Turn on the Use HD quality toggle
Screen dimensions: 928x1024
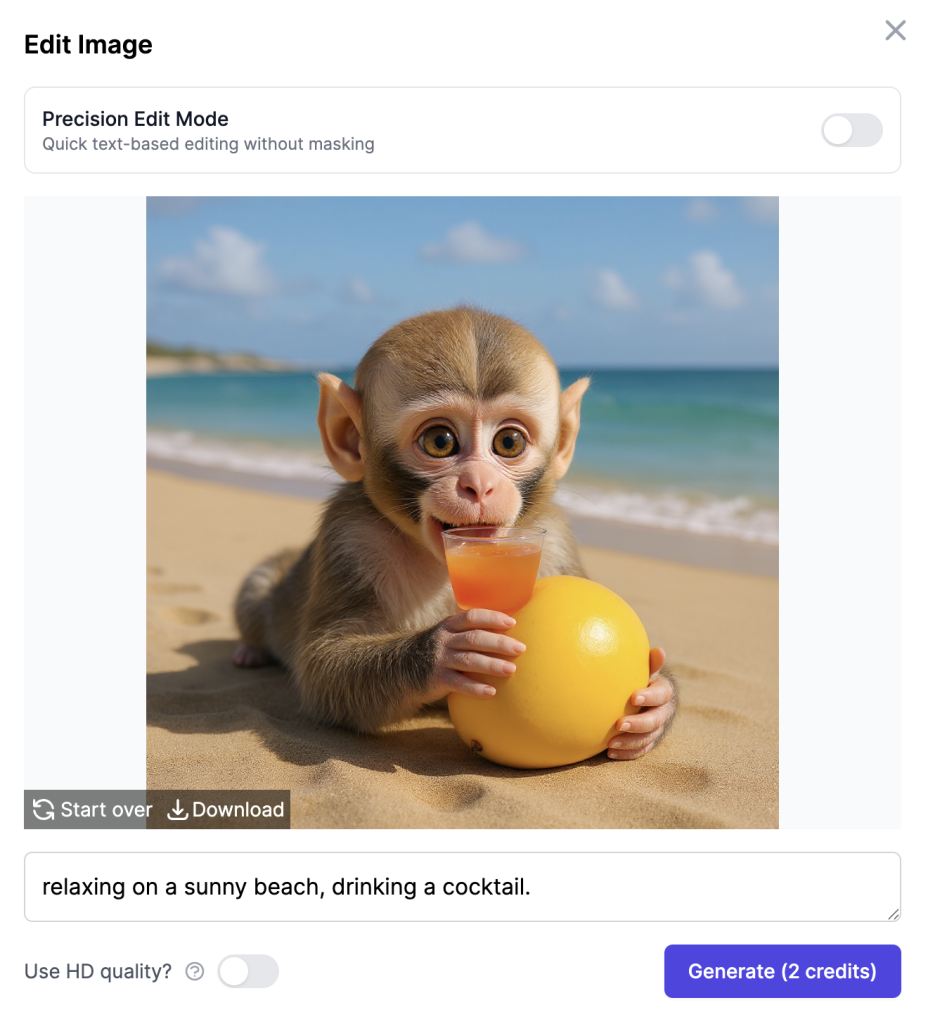pos(248,971)
